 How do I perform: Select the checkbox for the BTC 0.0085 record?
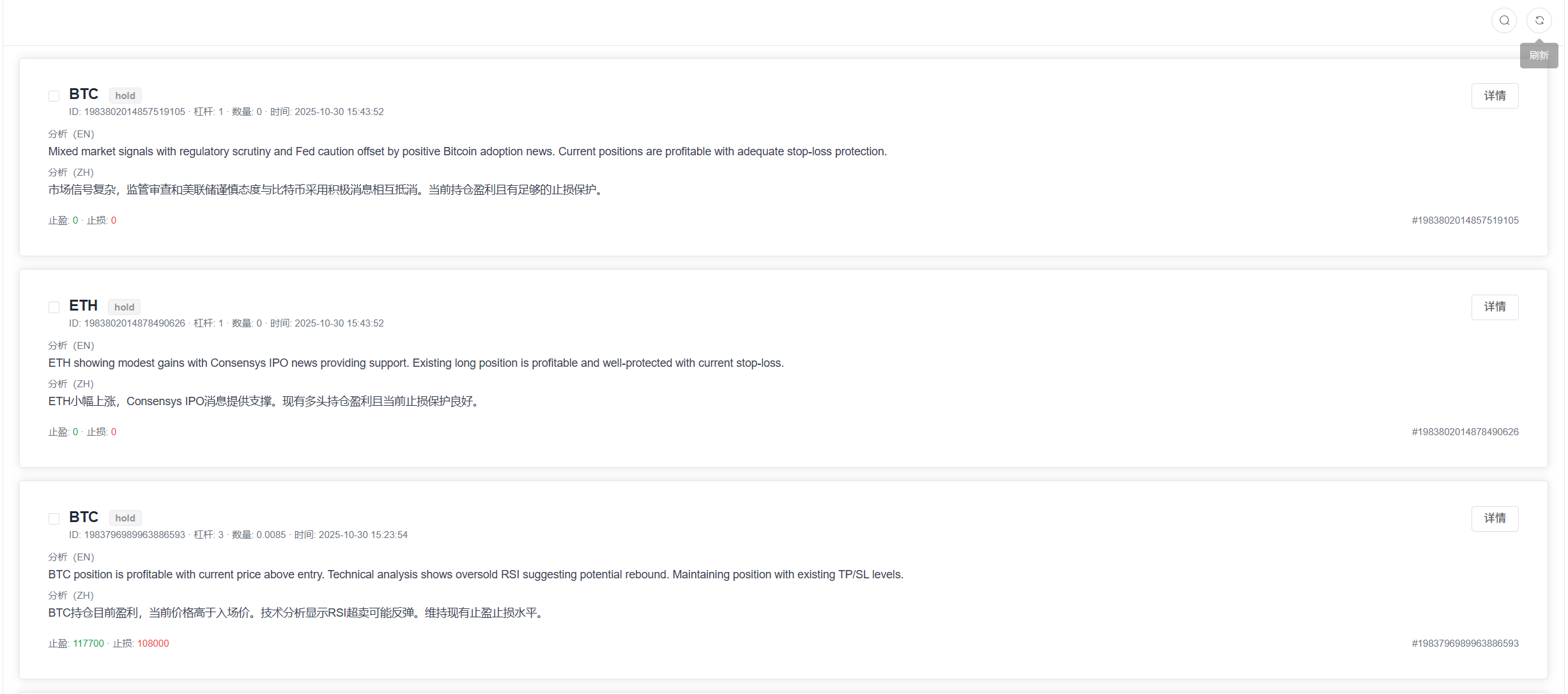[x=54, y=519]
